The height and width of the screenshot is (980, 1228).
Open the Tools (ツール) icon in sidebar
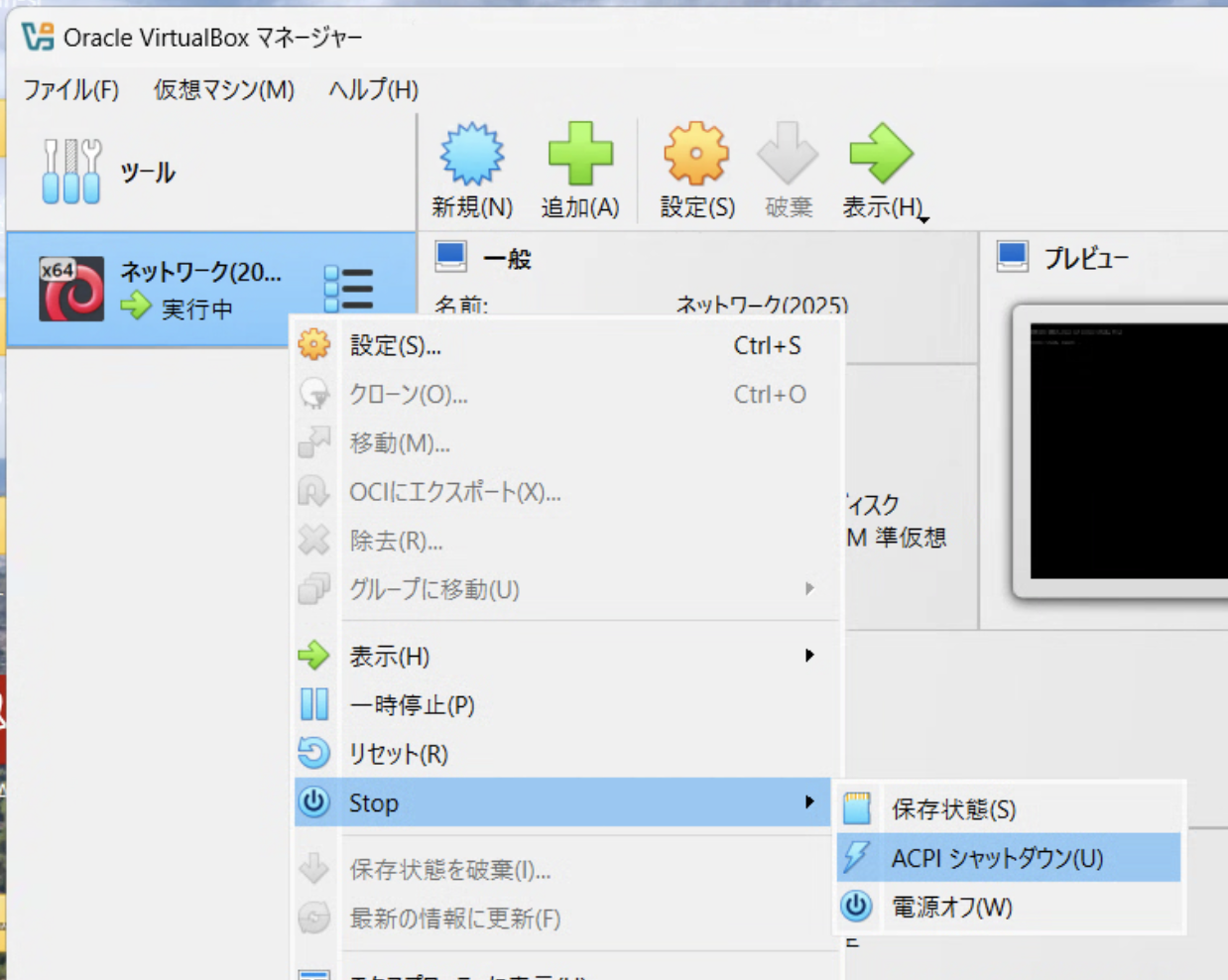point(71,172)
